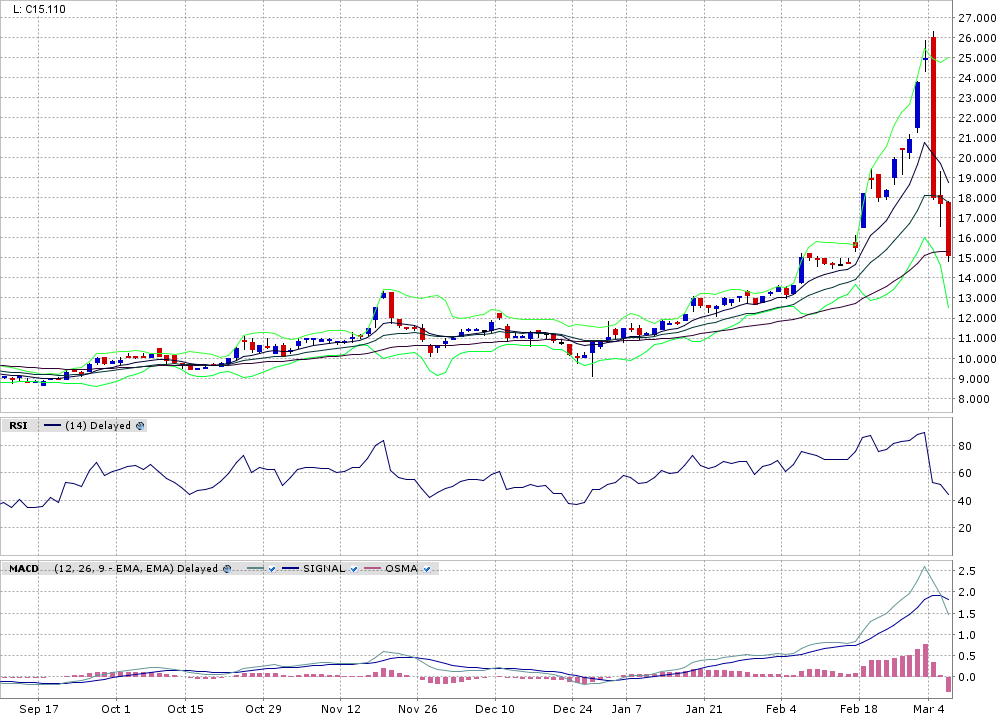This screenshot has width=1005, height=723.
Task: Click the 27.000 price axis label
Action: pyautogui.click(x=976, y=18)
